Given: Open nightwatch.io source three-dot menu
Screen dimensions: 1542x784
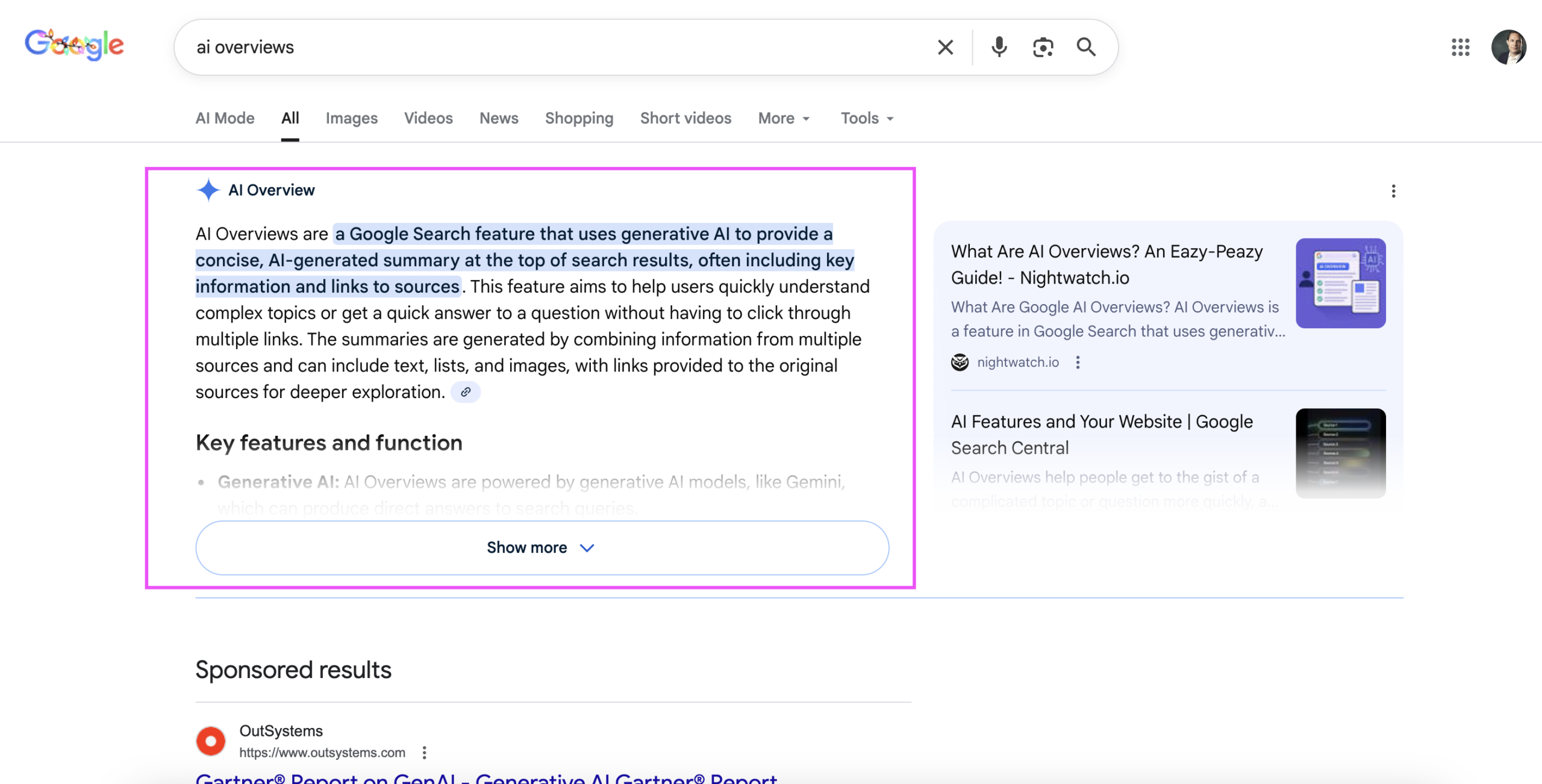Looking at the screenshot, I should [1078, 362].
